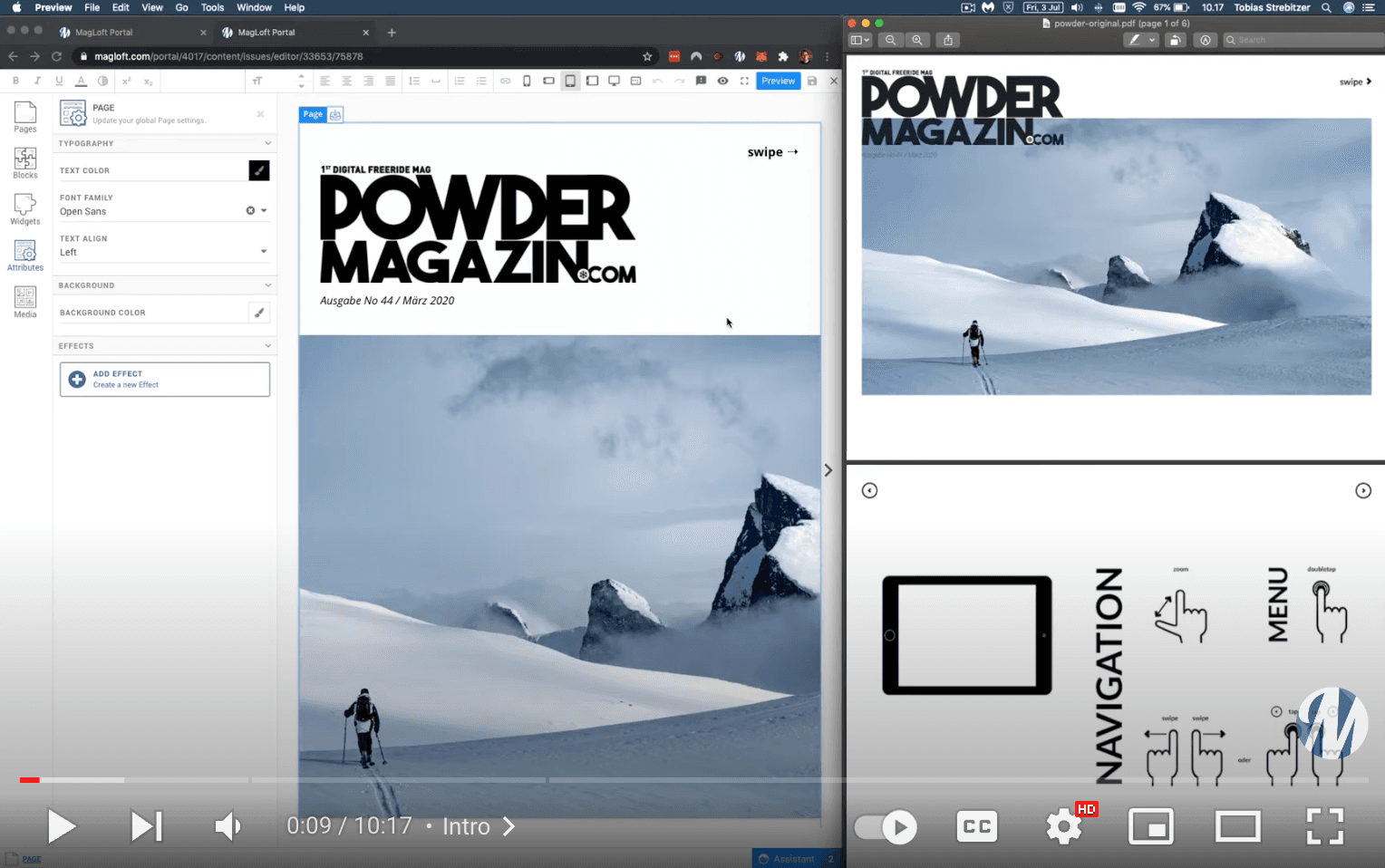
Task: Click the save disk icon in editor toolbar
Action: [812, 81]
